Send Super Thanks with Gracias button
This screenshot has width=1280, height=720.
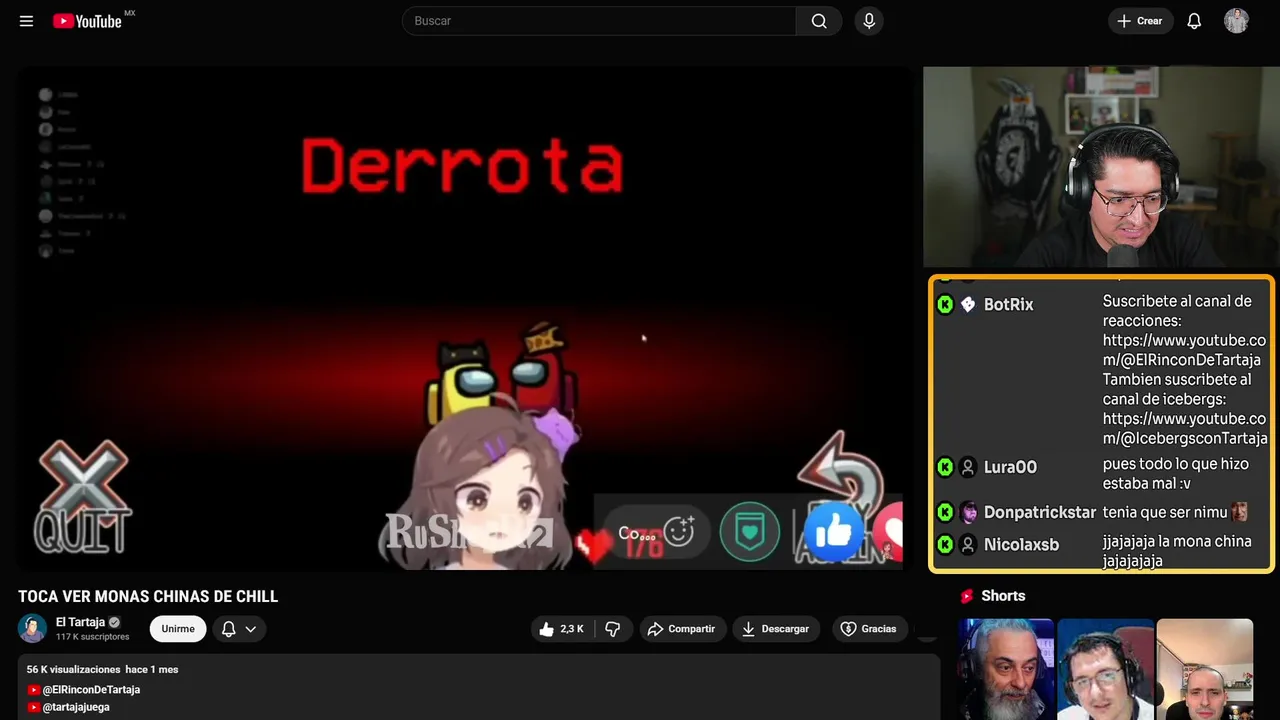pos(868,629)
